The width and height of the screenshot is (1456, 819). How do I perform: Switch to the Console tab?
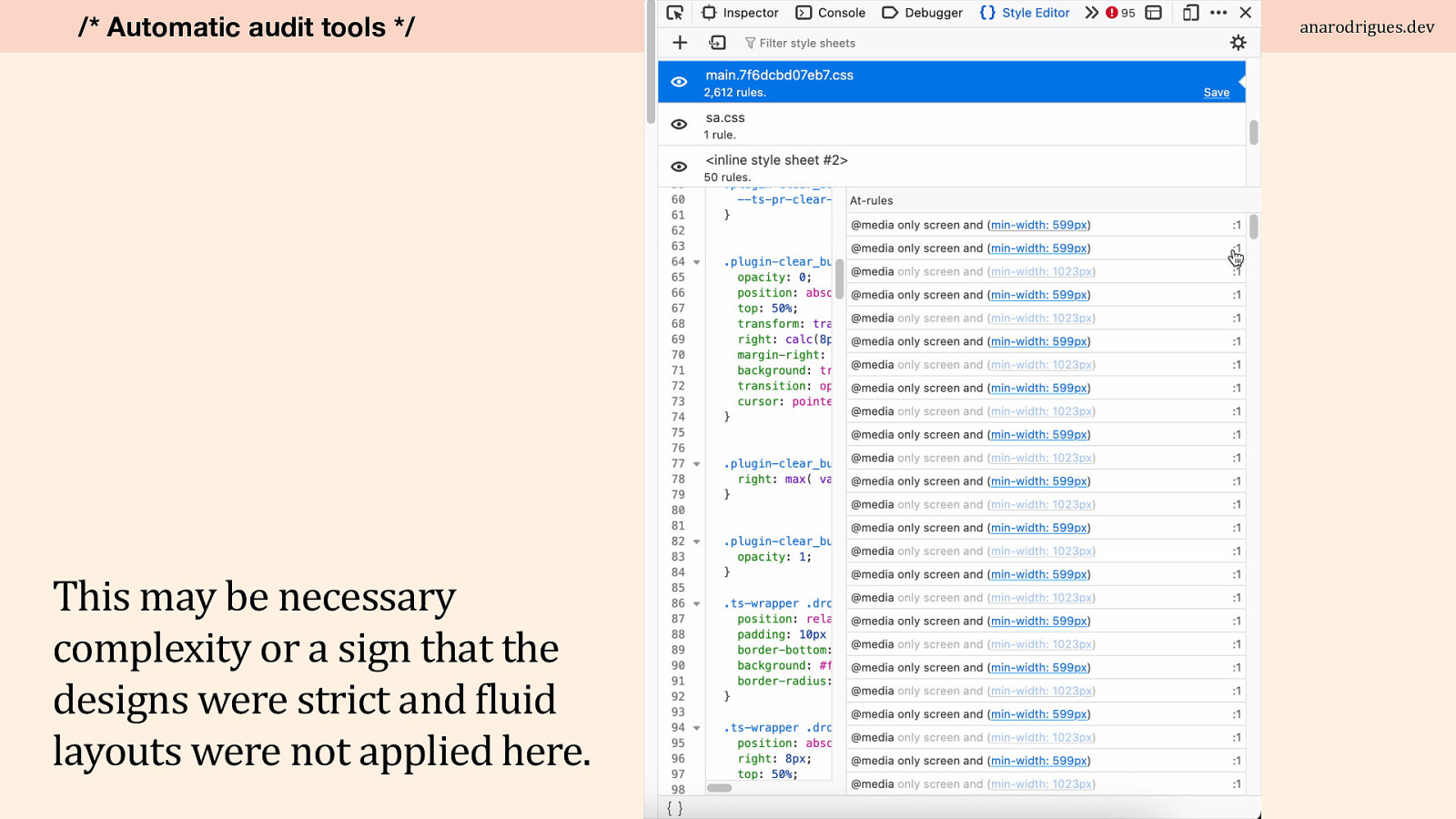pos(831,13)
